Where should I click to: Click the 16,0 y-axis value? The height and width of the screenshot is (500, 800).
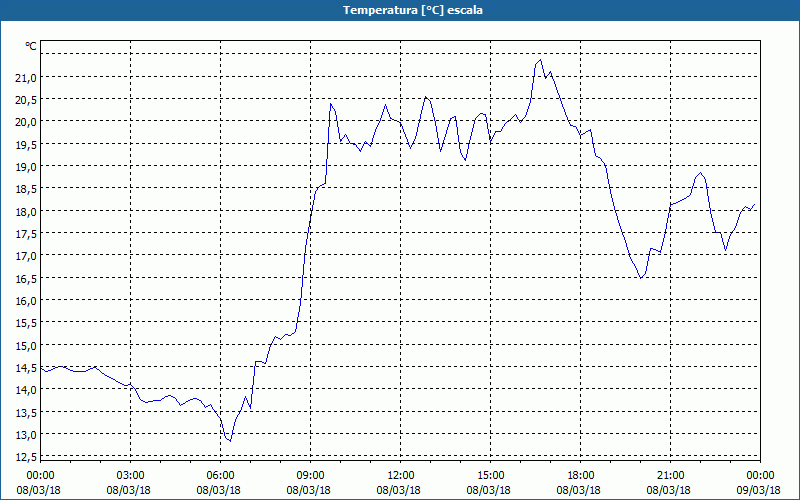point(26,301)
